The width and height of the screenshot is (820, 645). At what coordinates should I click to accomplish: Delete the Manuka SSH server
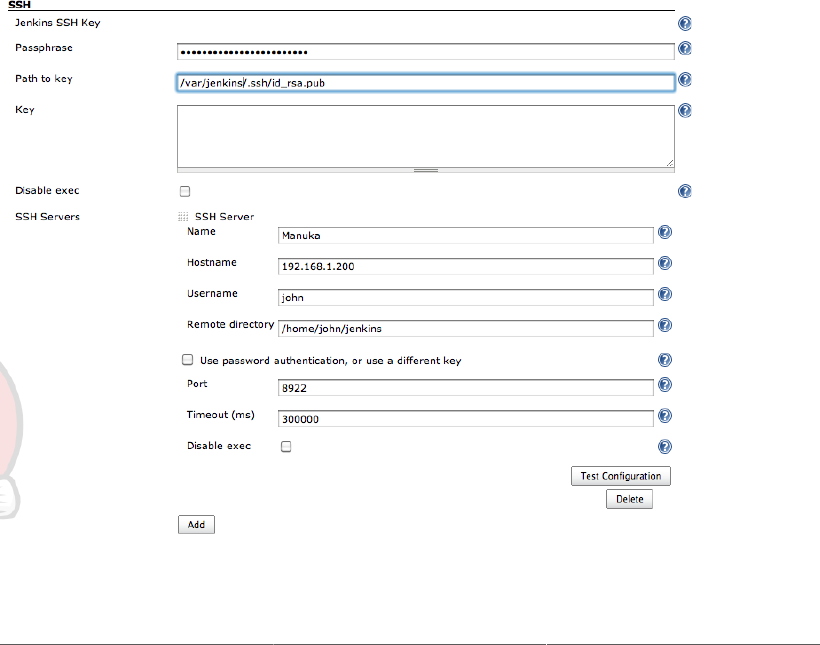click(x=629, y=499)
